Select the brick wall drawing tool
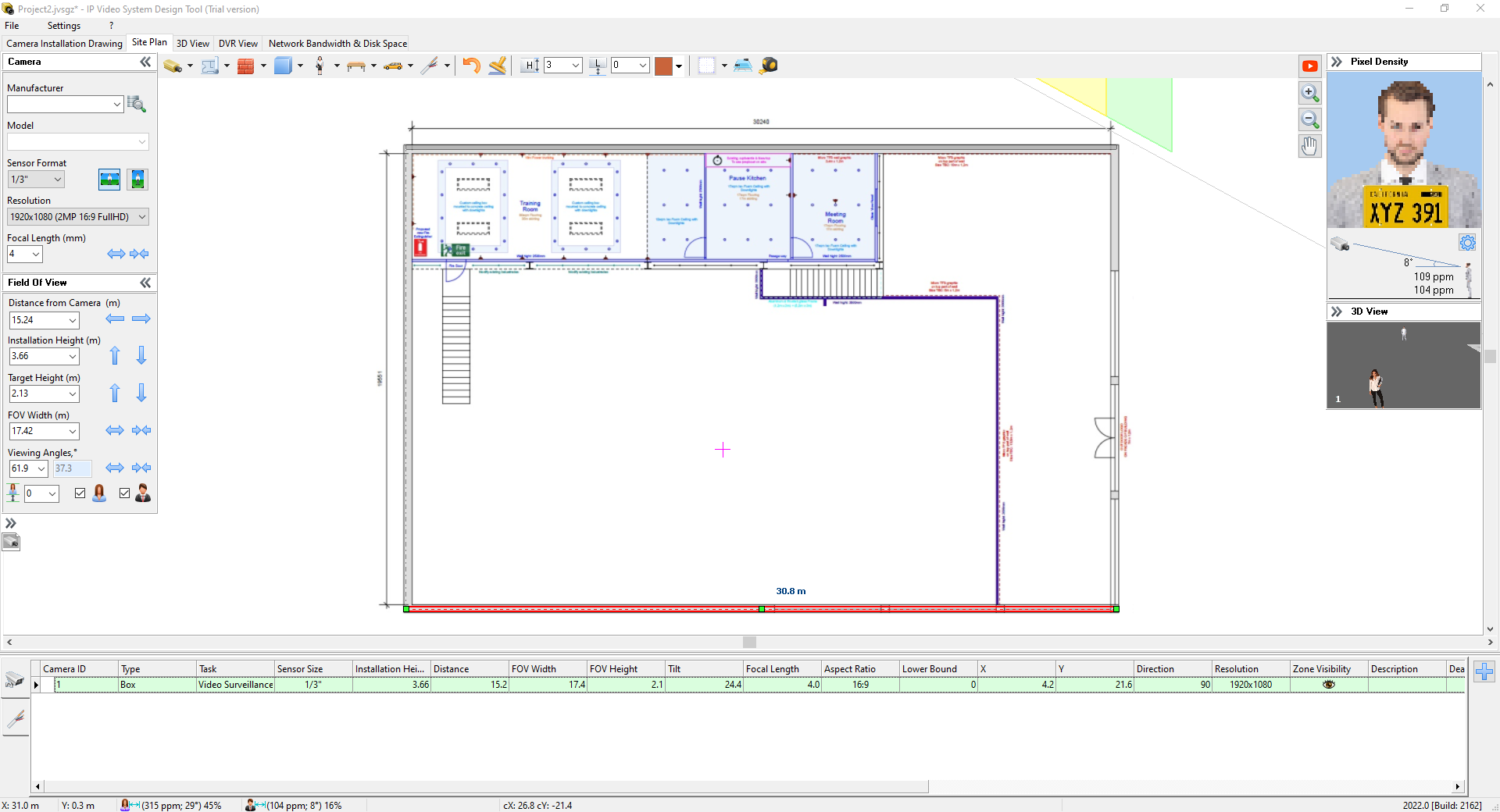Screen dimensions: 1500x812 pos(246,66)
